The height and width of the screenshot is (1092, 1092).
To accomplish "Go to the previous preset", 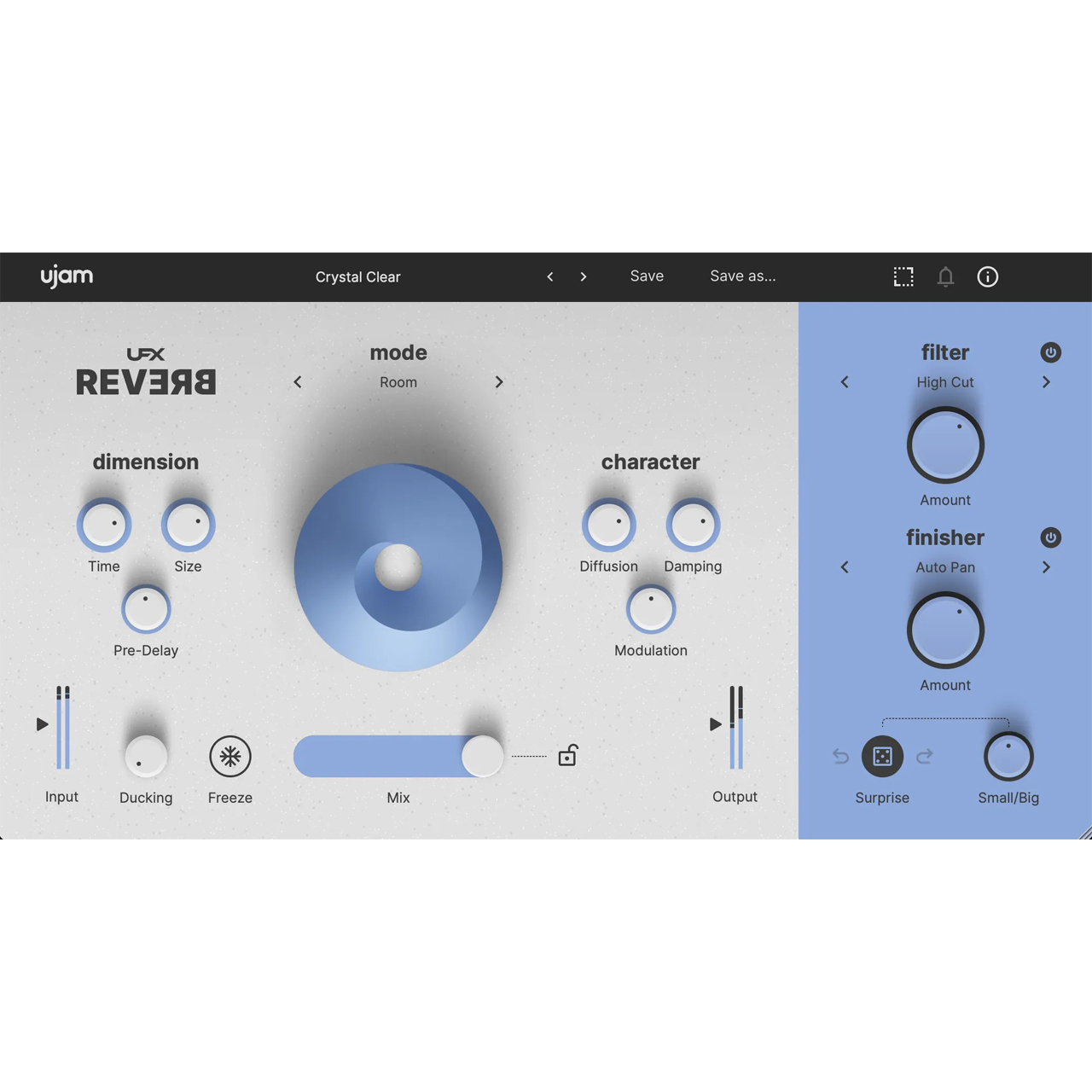I will pos(550,276).
